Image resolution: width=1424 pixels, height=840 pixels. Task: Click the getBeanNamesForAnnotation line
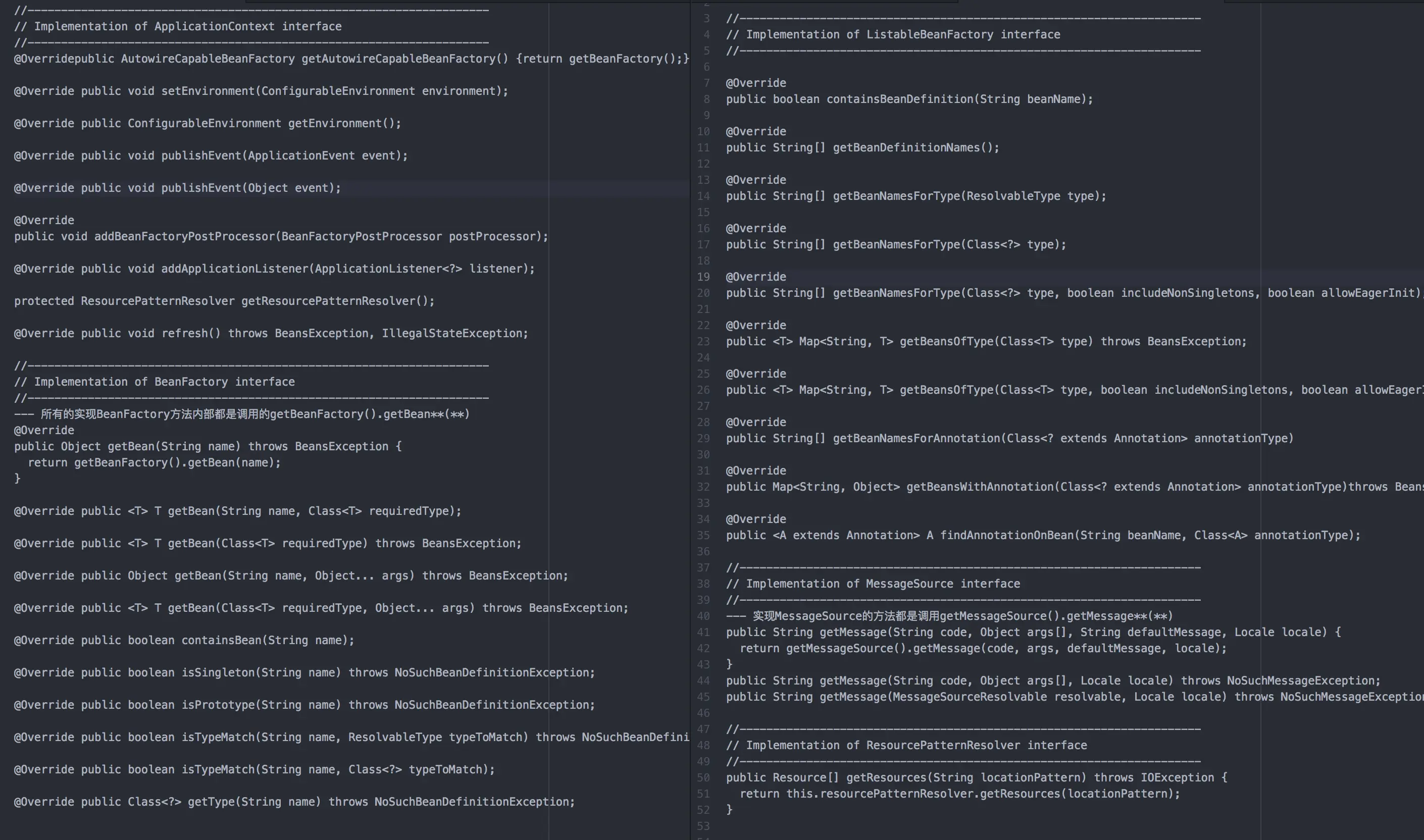[x=1009, y=438]
